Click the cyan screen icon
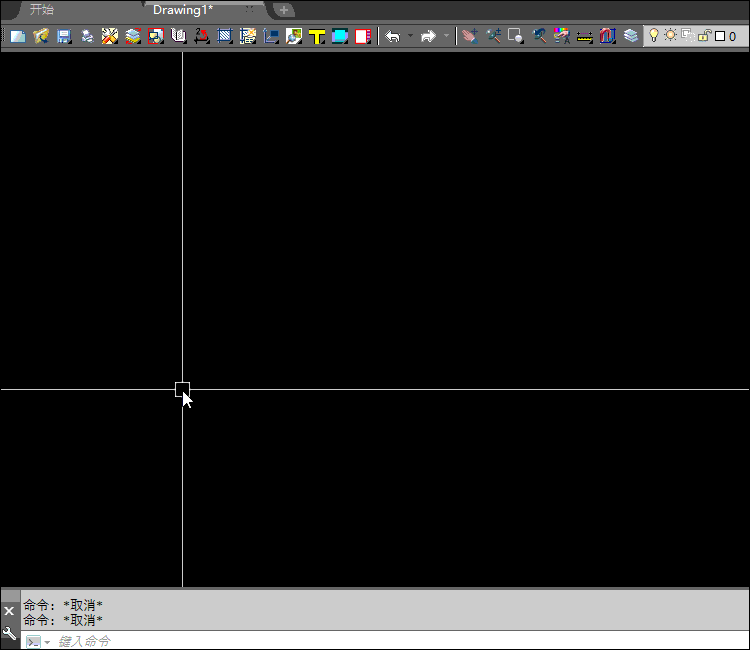750x650 pixels. (340, 36)
